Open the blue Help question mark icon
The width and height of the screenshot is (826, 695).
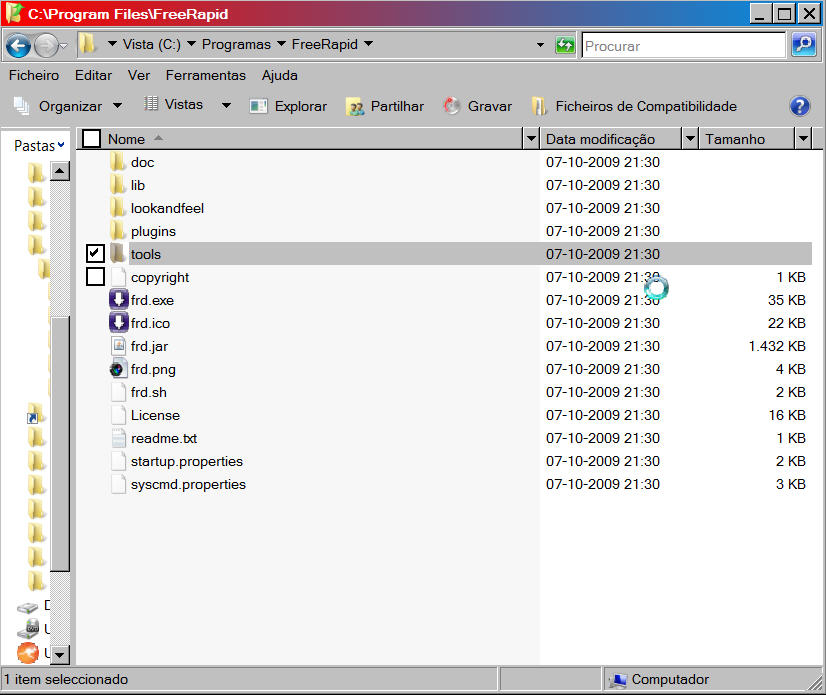[799, 106]
